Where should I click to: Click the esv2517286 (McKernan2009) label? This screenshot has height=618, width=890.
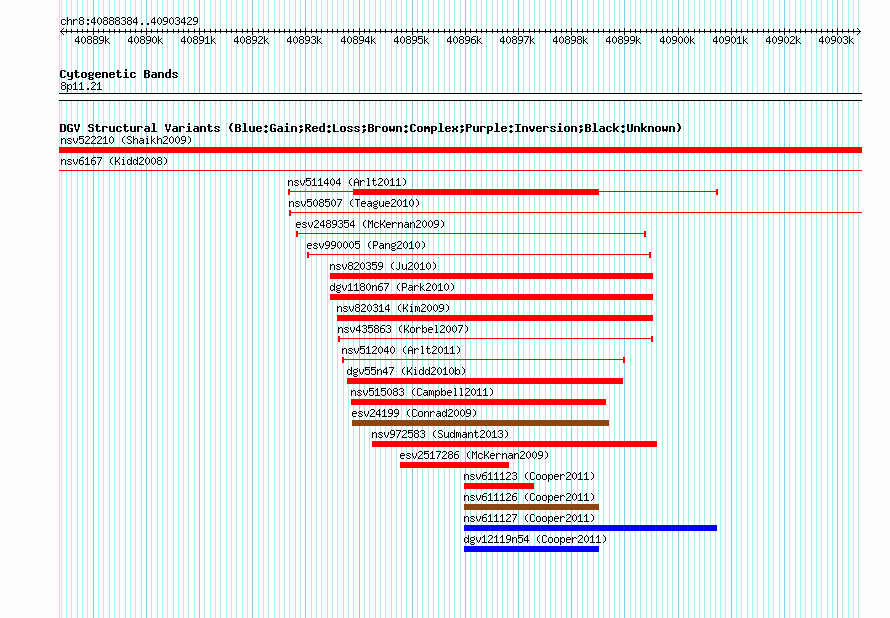475,455
